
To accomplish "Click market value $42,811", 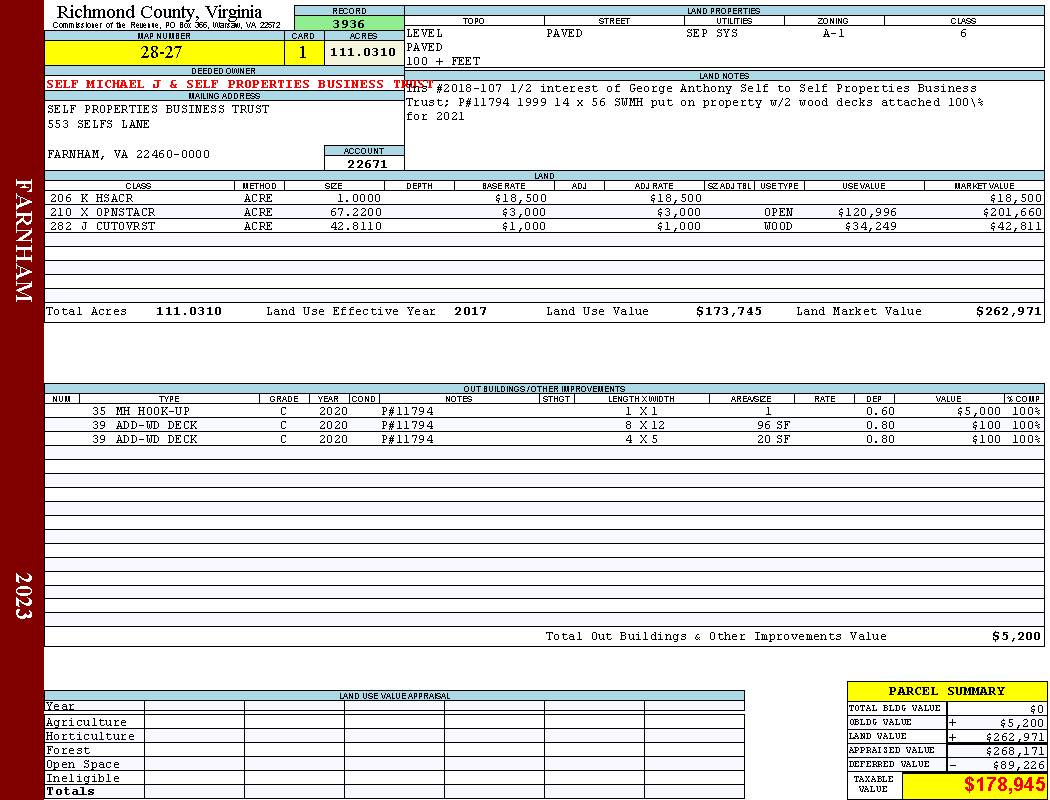I will [x=1016, y=226].
